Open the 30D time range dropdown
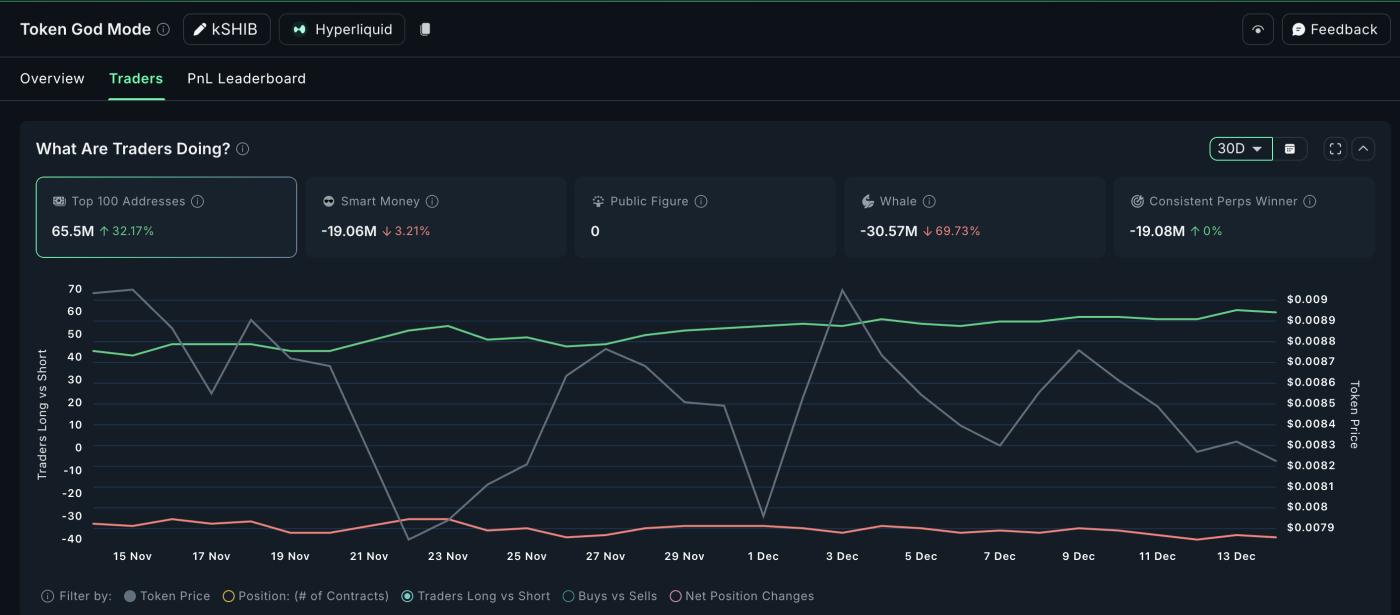This screenshot has height=615, width=1400. click(x=1240, y=149)
